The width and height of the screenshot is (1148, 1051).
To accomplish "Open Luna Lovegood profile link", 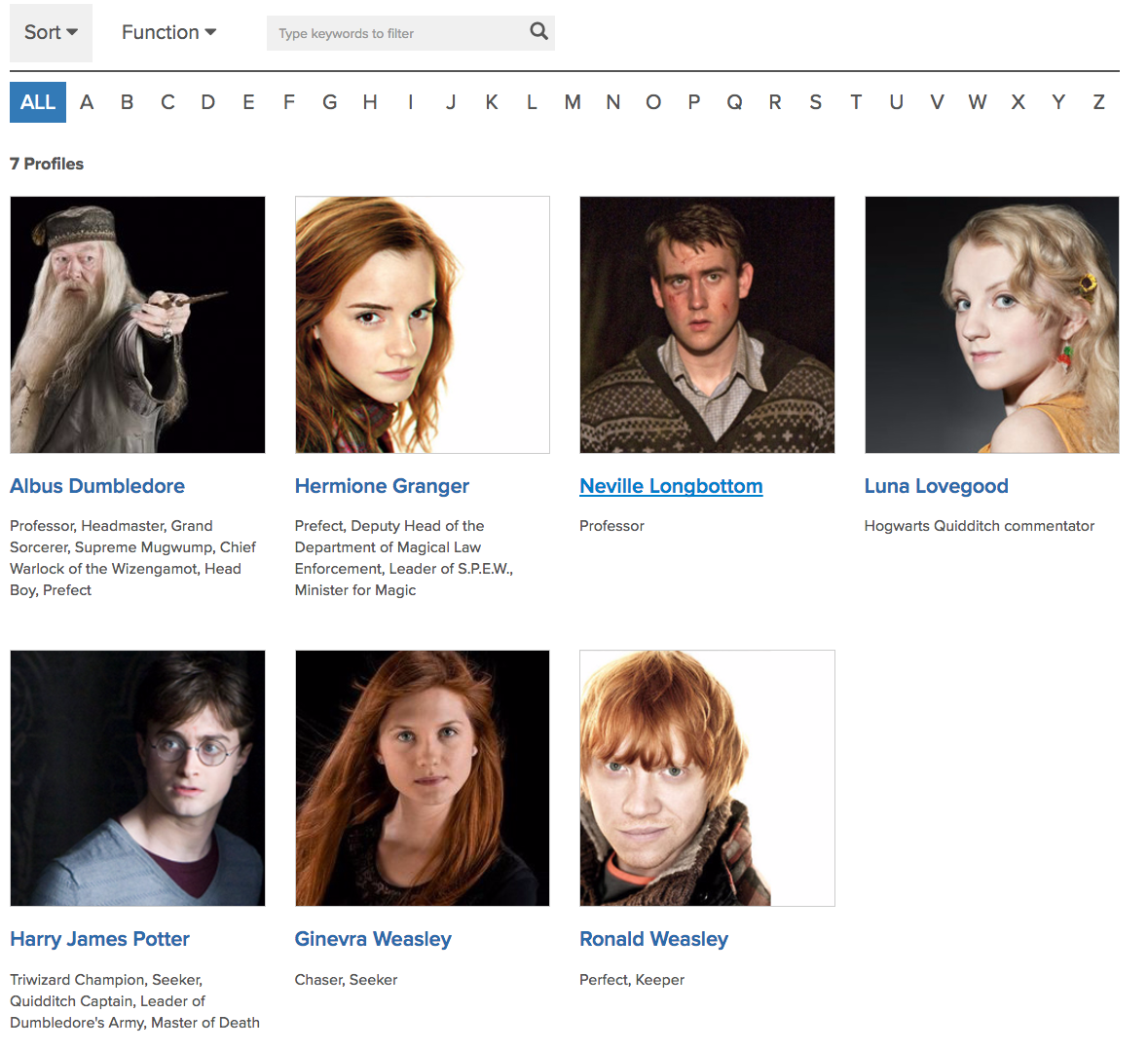I will tap(937, 486).
